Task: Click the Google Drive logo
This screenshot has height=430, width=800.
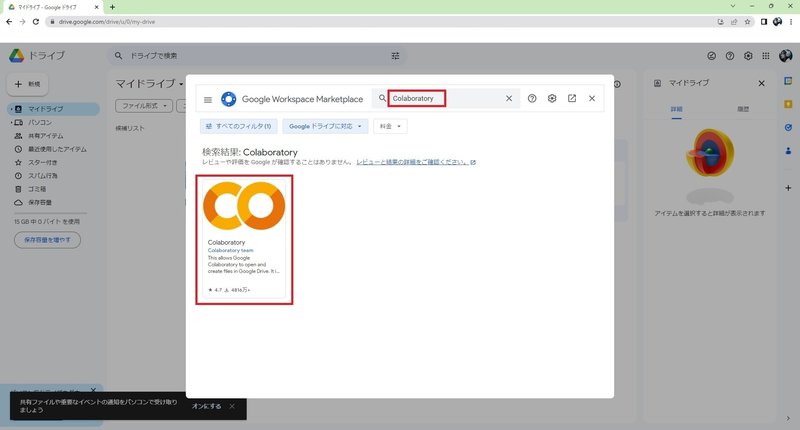Action: coord(16,56)
